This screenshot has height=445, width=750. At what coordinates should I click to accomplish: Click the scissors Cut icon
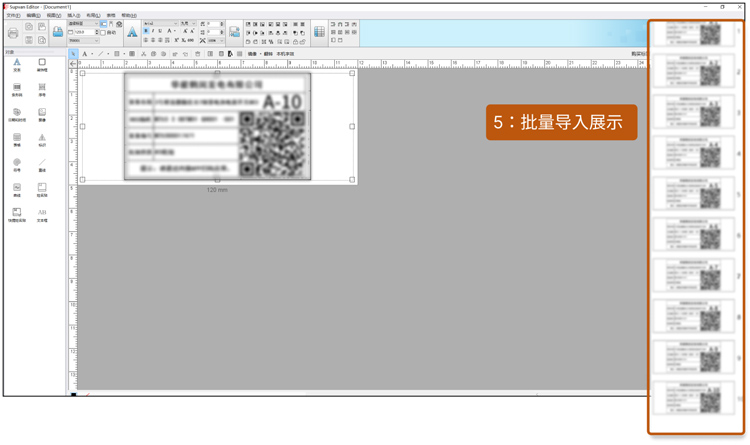[x=143, y=54]
